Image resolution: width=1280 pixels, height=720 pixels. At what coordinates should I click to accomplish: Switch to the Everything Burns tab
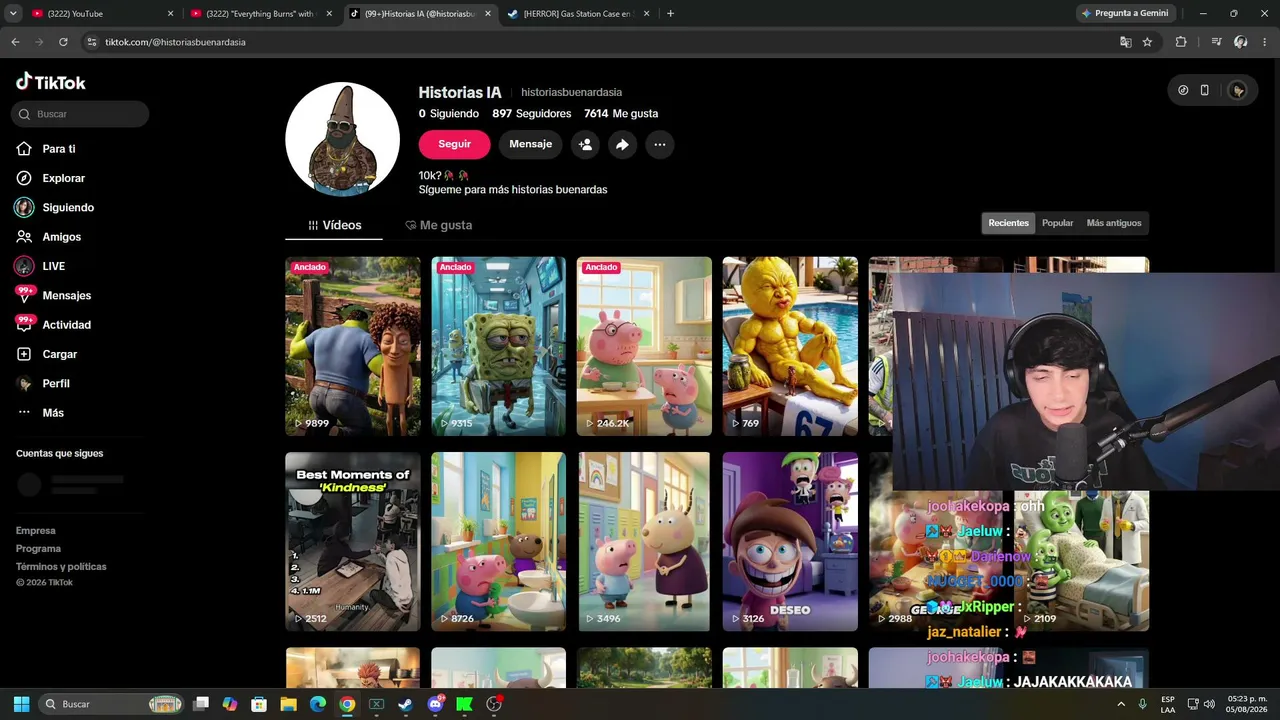[x=260, y=14]
